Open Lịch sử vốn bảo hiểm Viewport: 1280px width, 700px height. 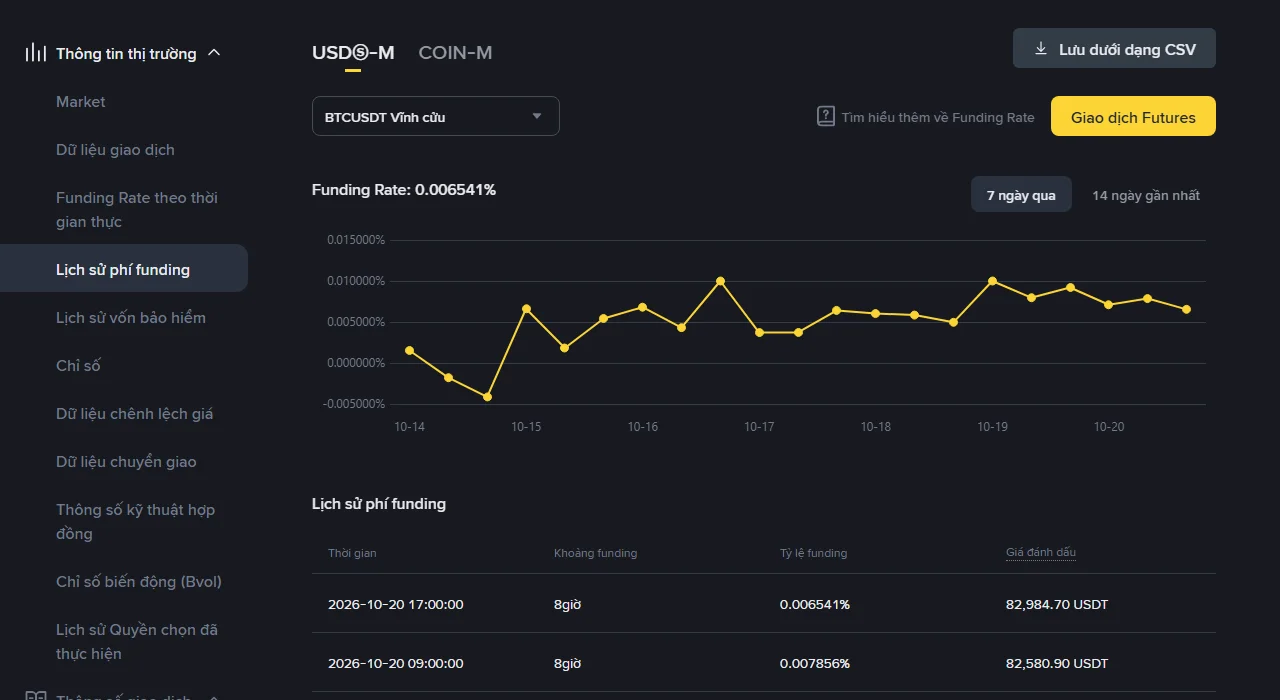point(131,317)
